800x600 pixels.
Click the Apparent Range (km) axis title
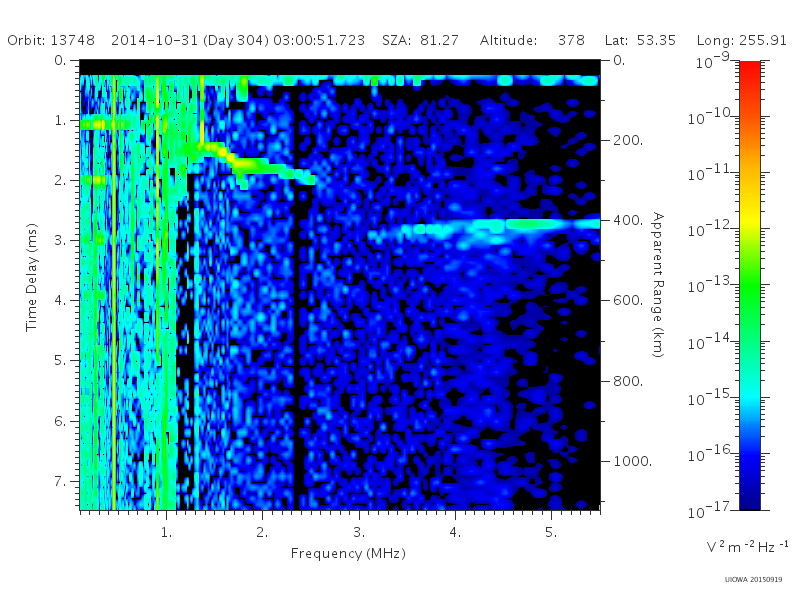coord(658,285)
